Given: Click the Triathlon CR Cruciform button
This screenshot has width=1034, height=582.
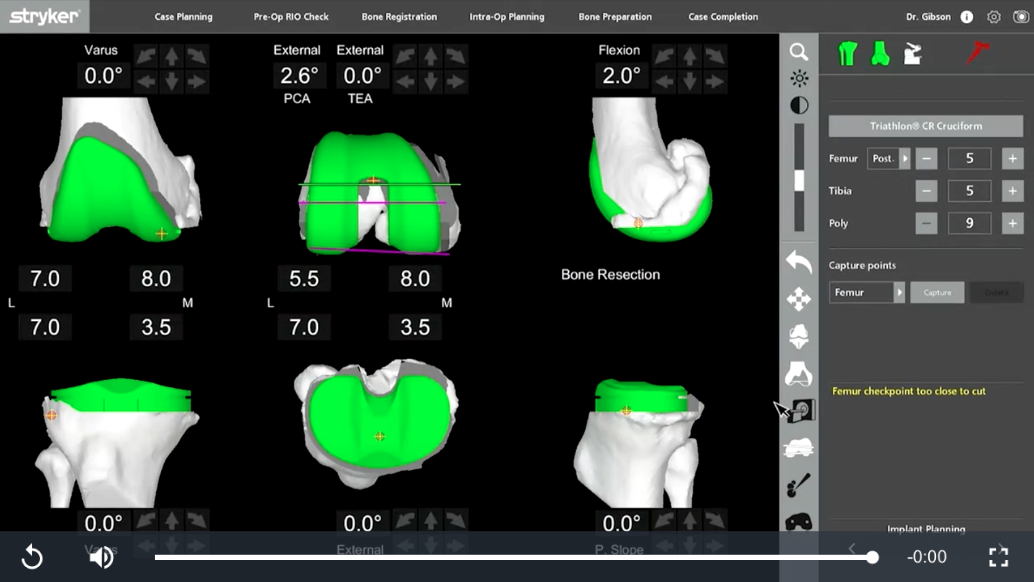Looking at the screenshot, I should coord(926,126).
